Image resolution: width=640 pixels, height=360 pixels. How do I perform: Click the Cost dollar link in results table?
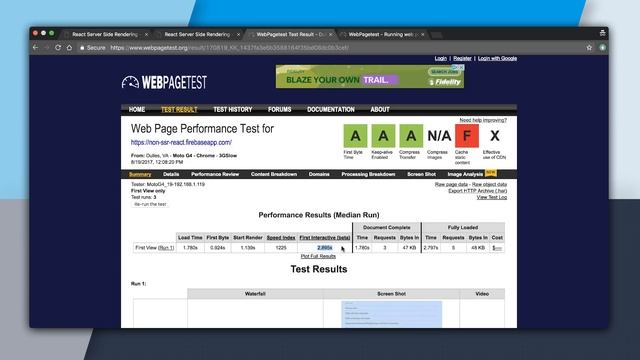click(x=497, y=248)
